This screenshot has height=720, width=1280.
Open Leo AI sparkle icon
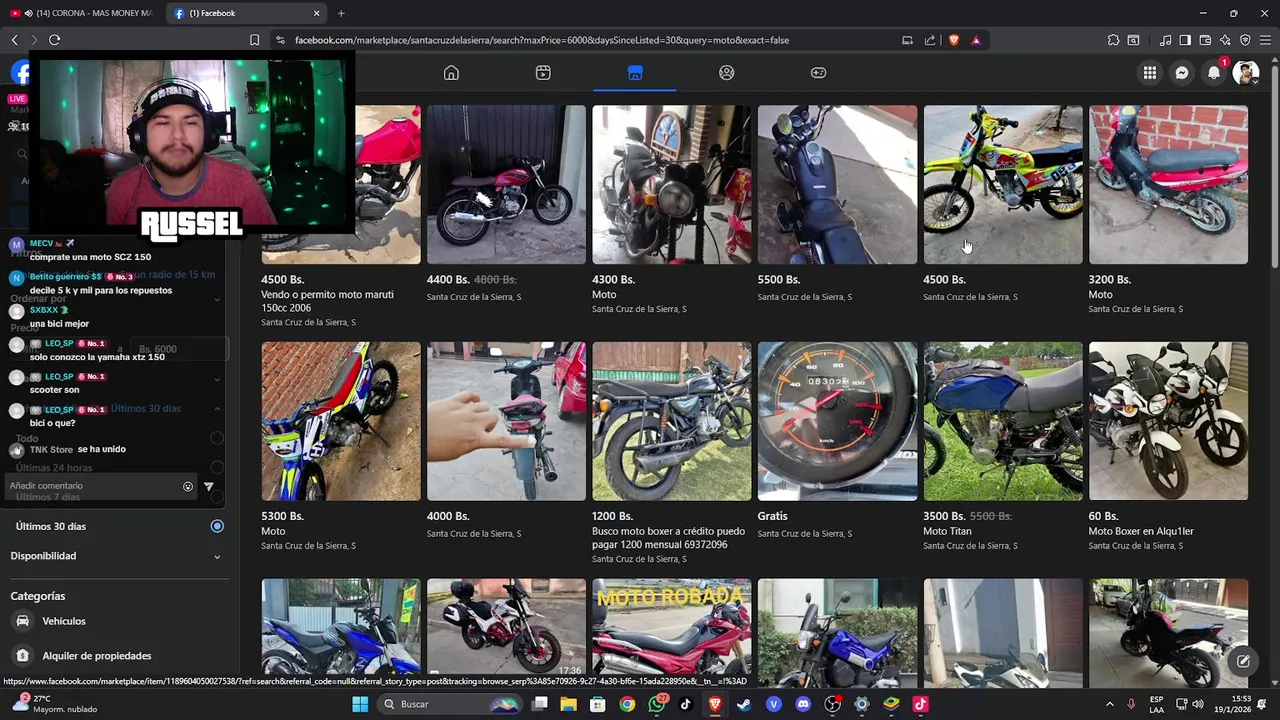1225,40
